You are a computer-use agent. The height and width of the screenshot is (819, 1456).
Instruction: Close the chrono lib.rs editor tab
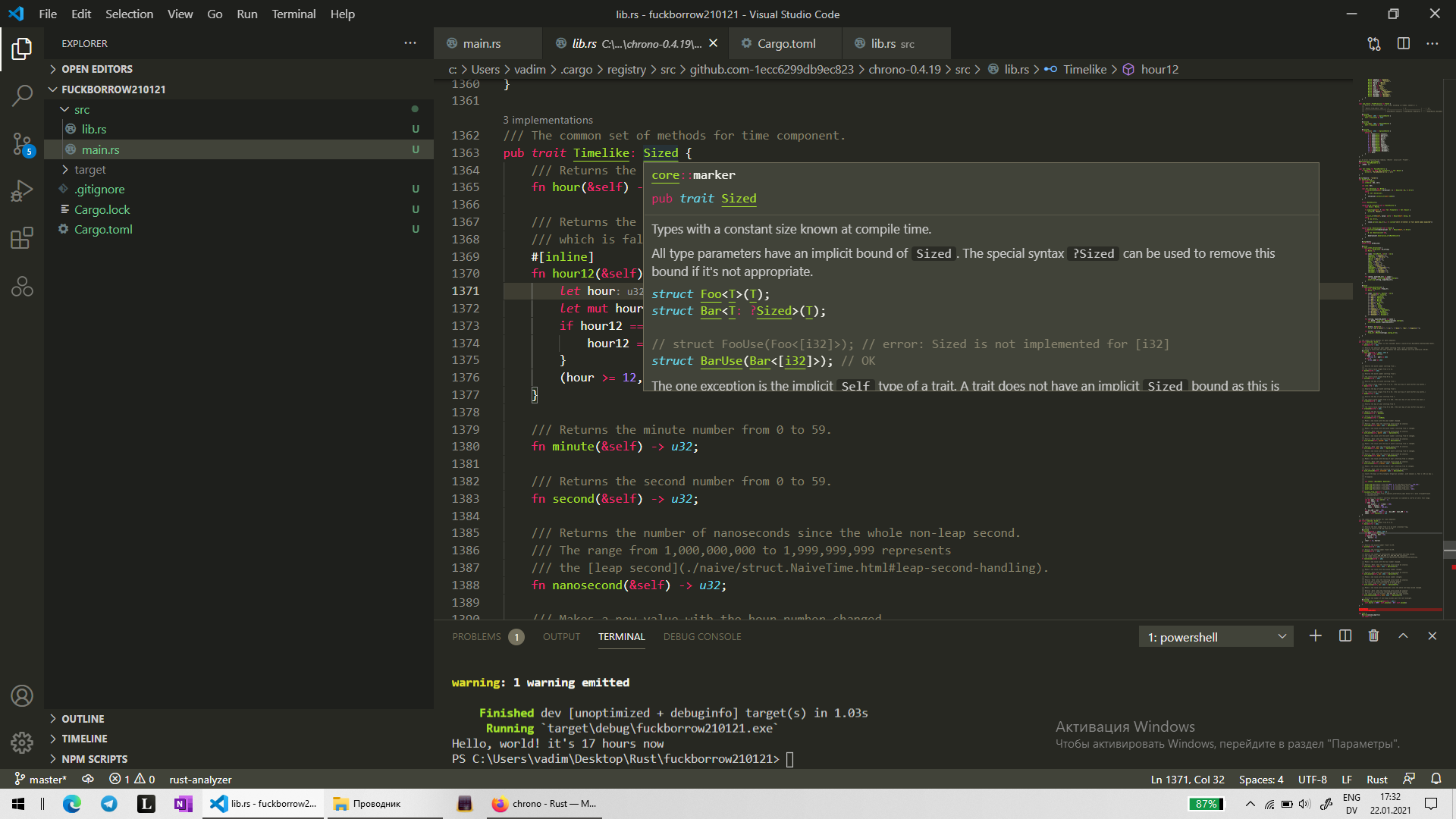click(x=713, y=43)
